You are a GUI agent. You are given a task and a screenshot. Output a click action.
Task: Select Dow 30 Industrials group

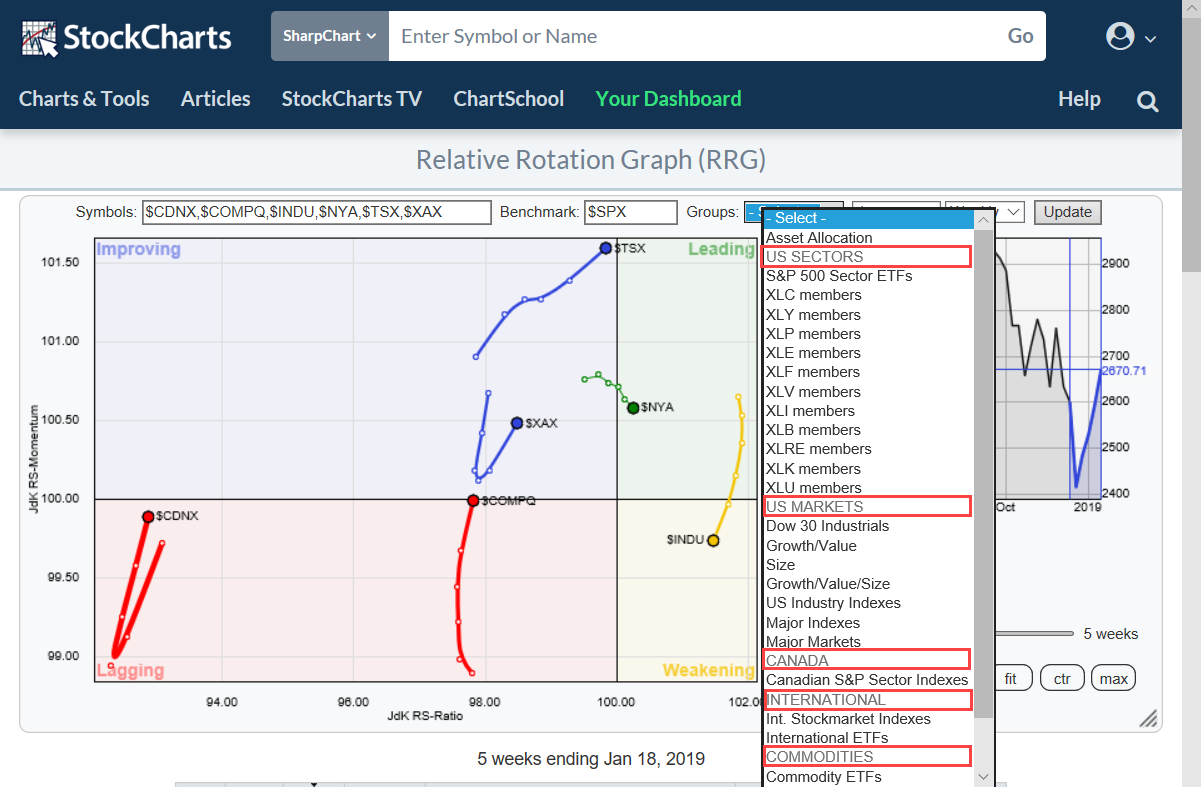coord(867,526)
